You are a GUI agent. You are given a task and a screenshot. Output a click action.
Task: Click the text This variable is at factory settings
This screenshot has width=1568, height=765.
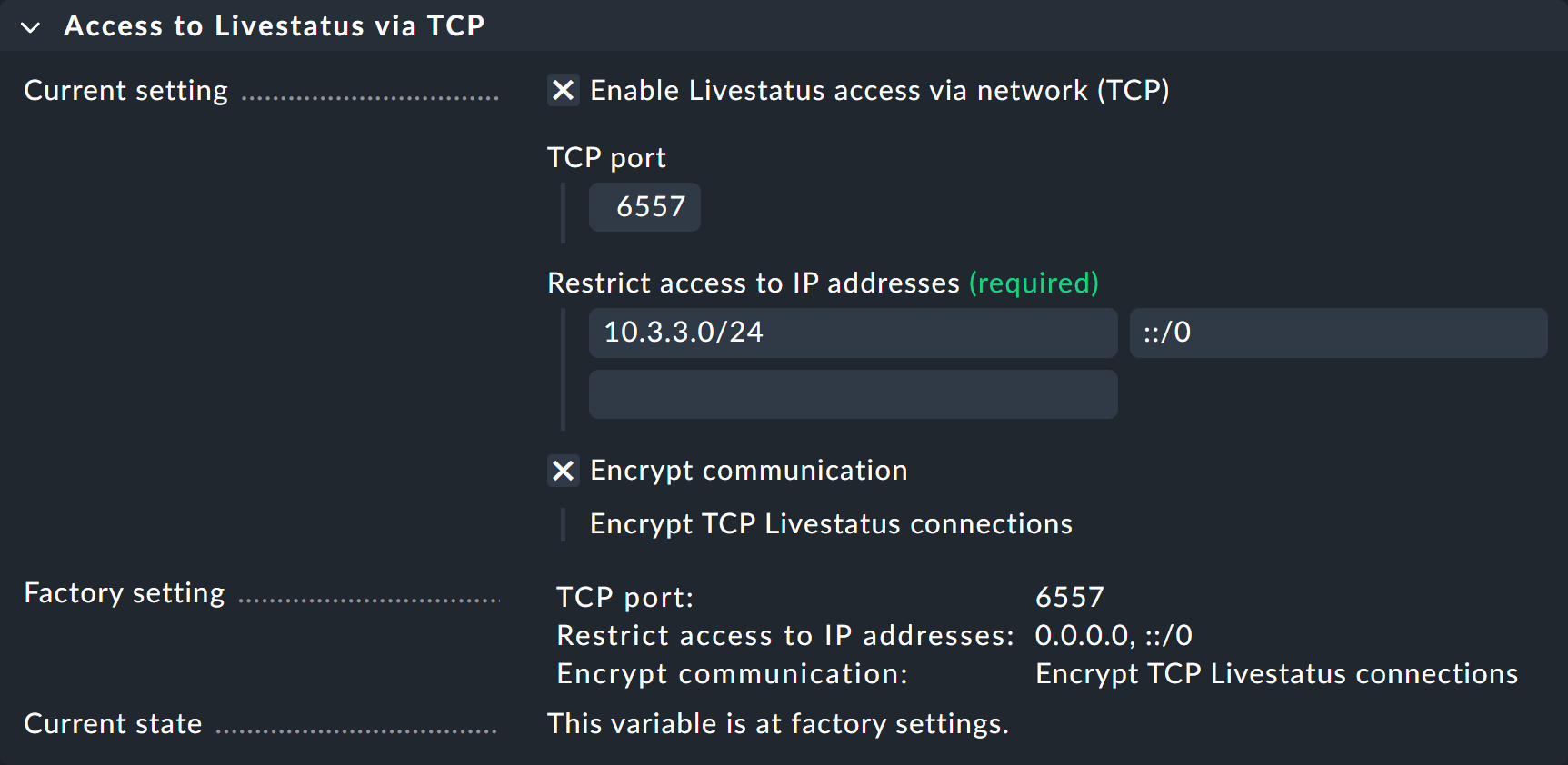[x=777, y=724]
